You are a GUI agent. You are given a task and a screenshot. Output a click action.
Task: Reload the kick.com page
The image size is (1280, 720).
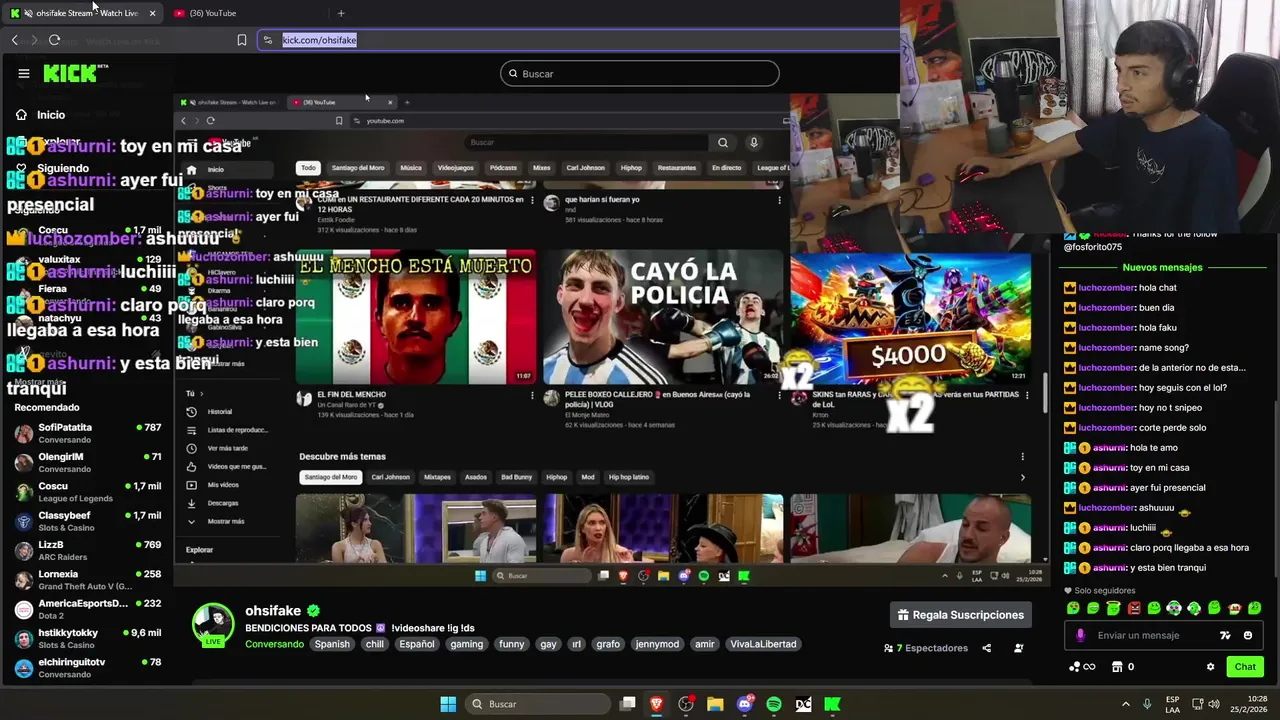[54, 40]
